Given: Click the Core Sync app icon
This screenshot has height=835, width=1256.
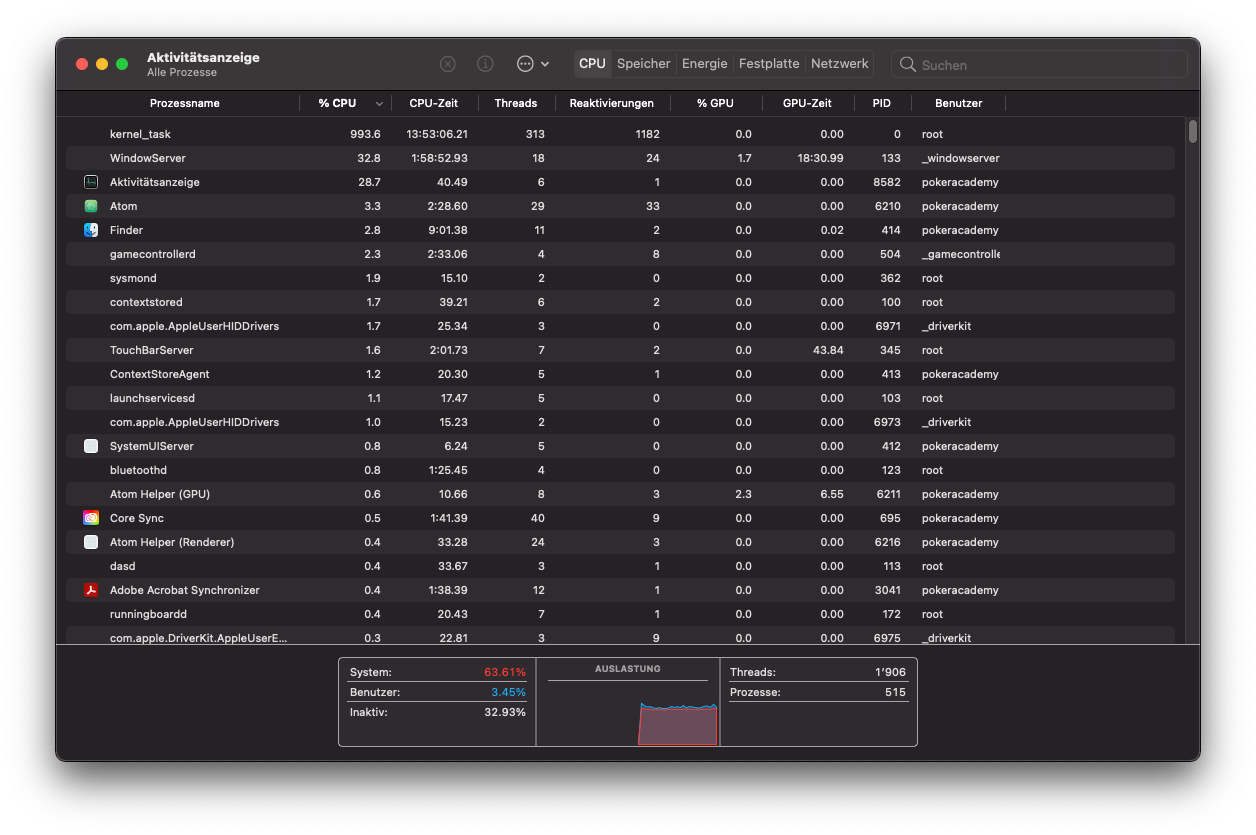Looking at the screenshot, I should pos(91,518).
